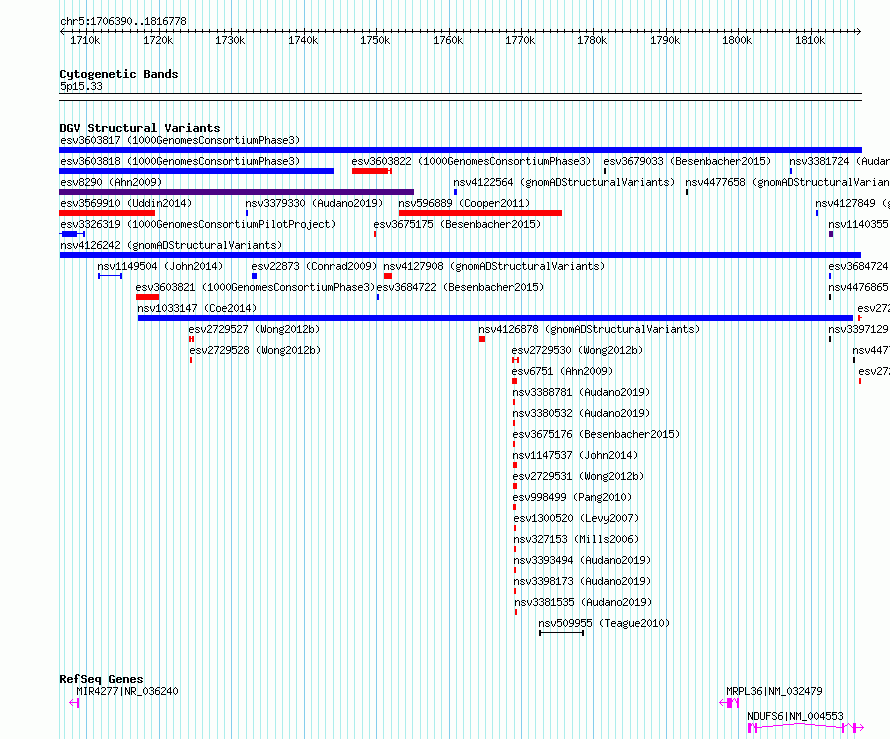Open the esv8290 (Ahn2009) purple bar
Screen dimensions: 890x739
pos(237,192)
